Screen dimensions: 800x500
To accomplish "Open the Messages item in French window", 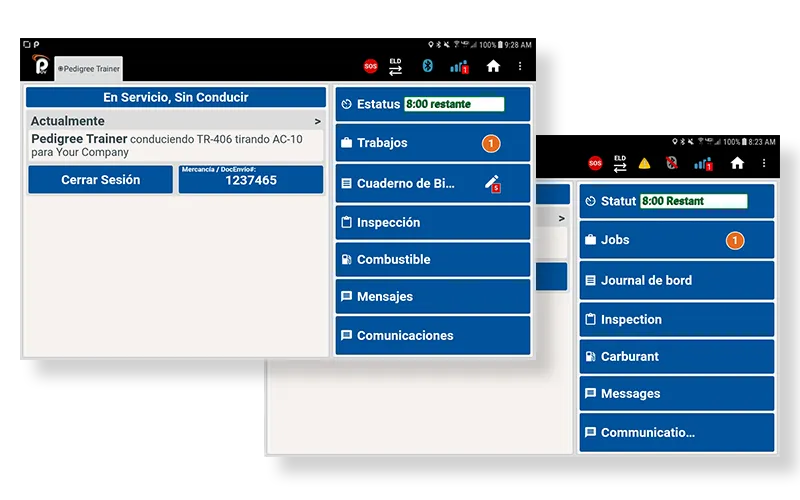I will click(x=677, y=393).
